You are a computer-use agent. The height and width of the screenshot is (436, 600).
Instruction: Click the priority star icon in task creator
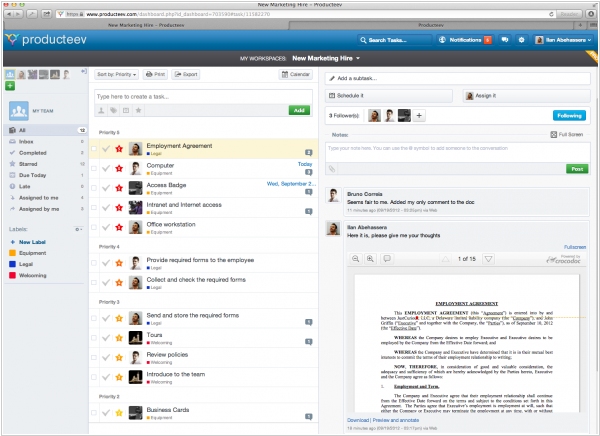click(x=139, y=111)
